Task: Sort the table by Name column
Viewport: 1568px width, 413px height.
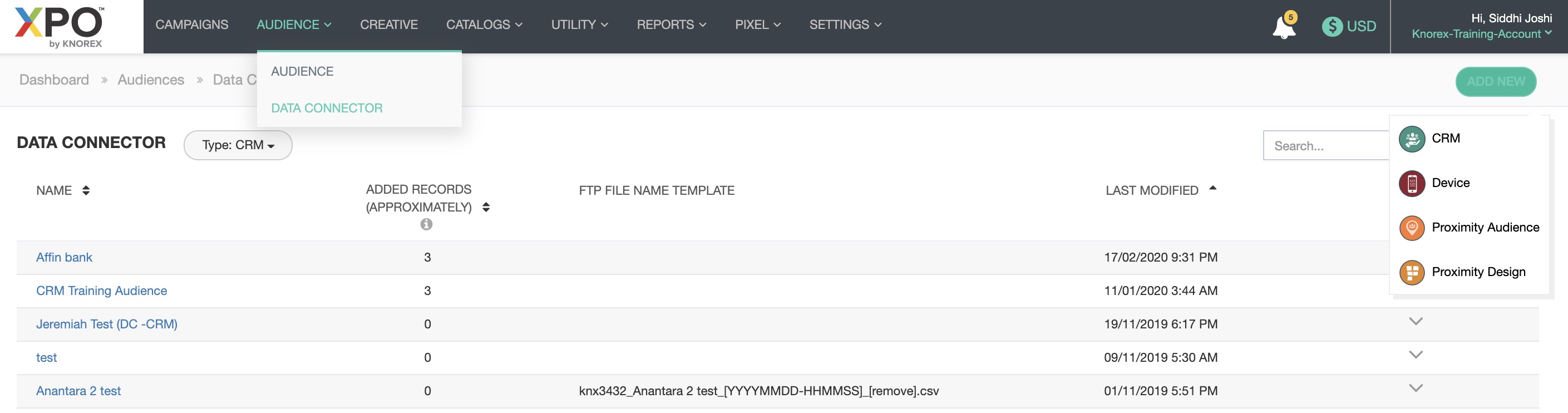Action: [86, 191]
